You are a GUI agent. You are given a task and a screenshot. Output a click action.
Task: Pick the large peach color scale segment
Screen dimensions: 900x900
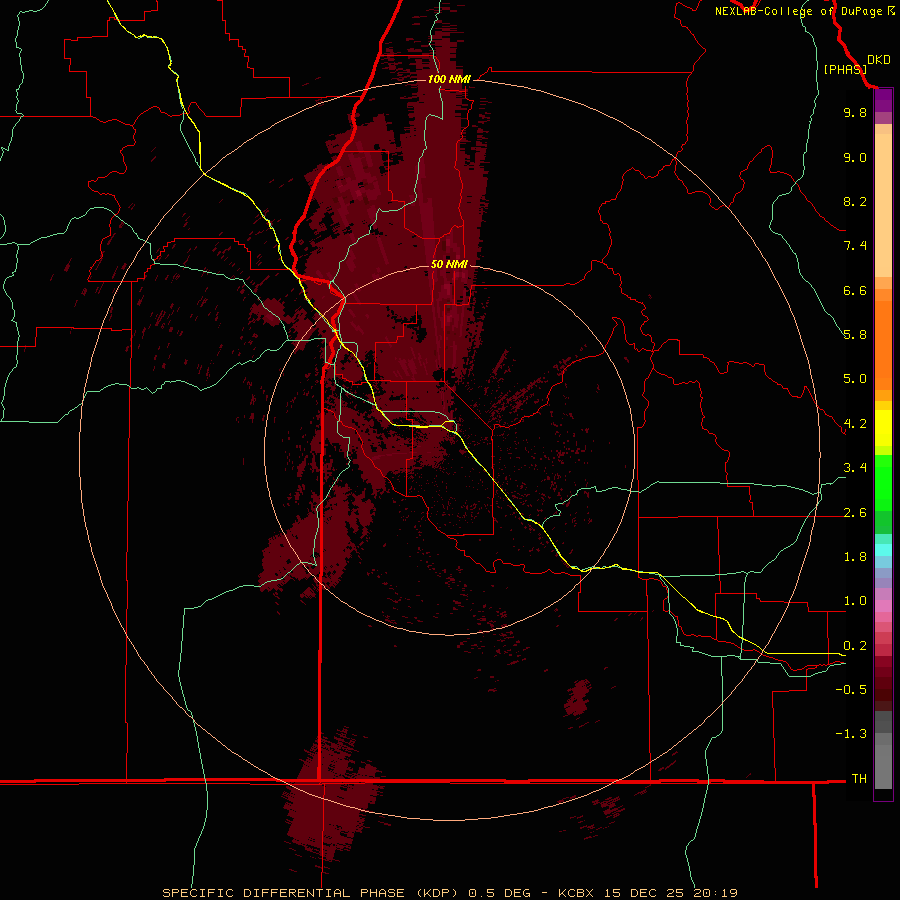[x=883, y=205]
